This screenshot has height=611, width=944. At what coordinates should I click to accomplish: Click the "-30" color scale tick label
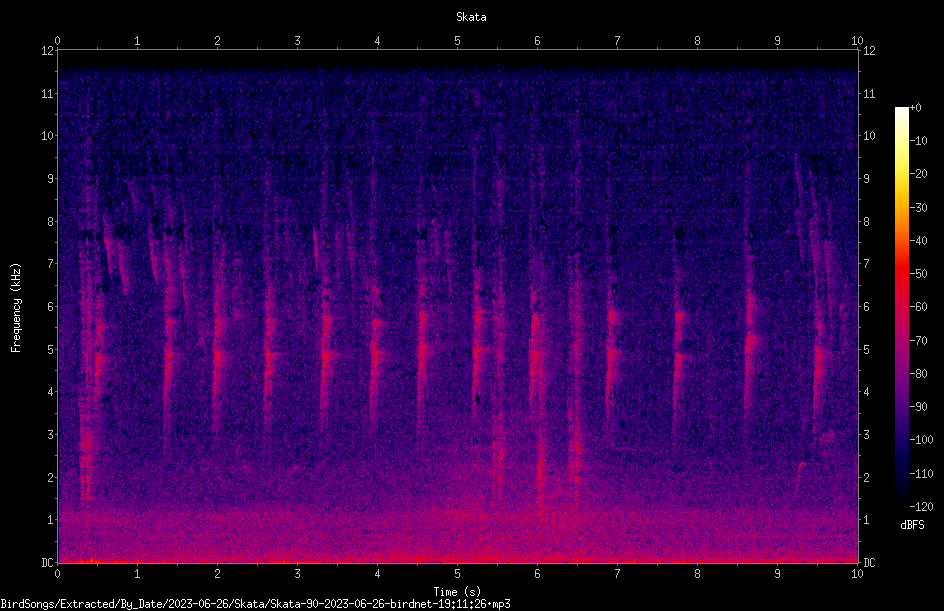click(918, 208)
